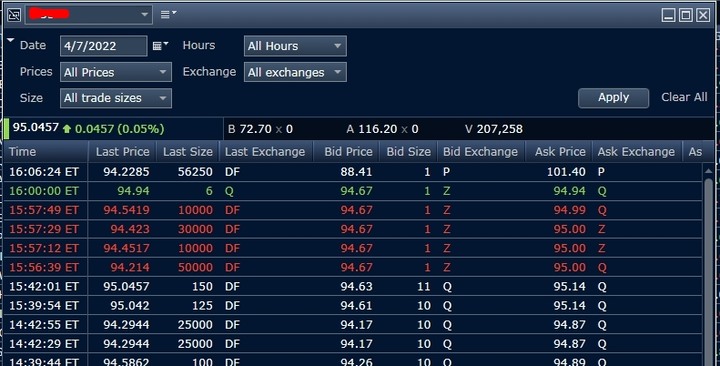Open the Prices dropdown showing All Prices
This screenshot has height=366, width=720.
116,72
